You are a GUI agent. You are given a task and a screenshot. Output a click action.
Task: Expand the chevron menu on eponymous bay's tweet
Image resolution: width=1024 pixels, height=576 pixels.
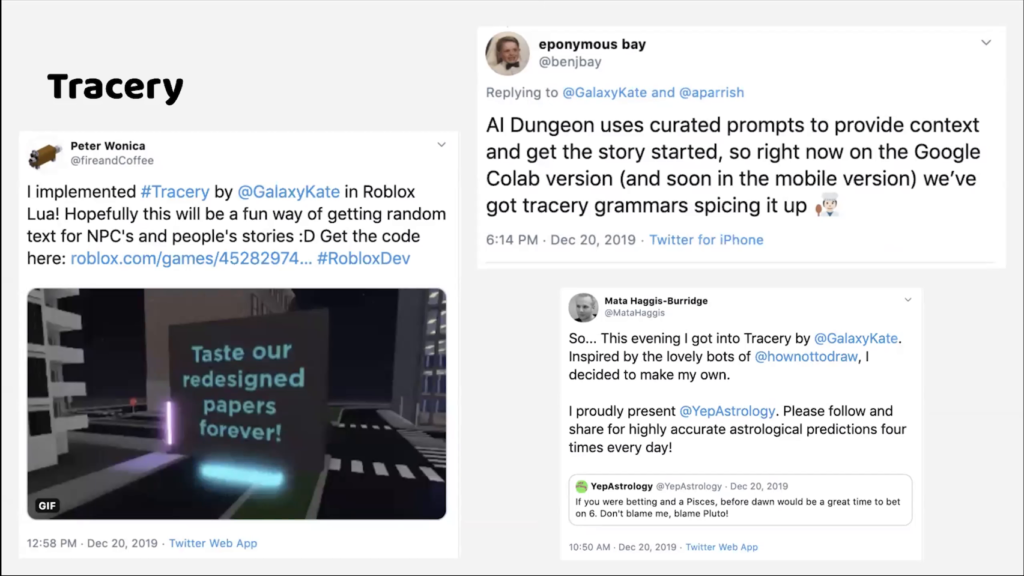[x=986, y=42]
